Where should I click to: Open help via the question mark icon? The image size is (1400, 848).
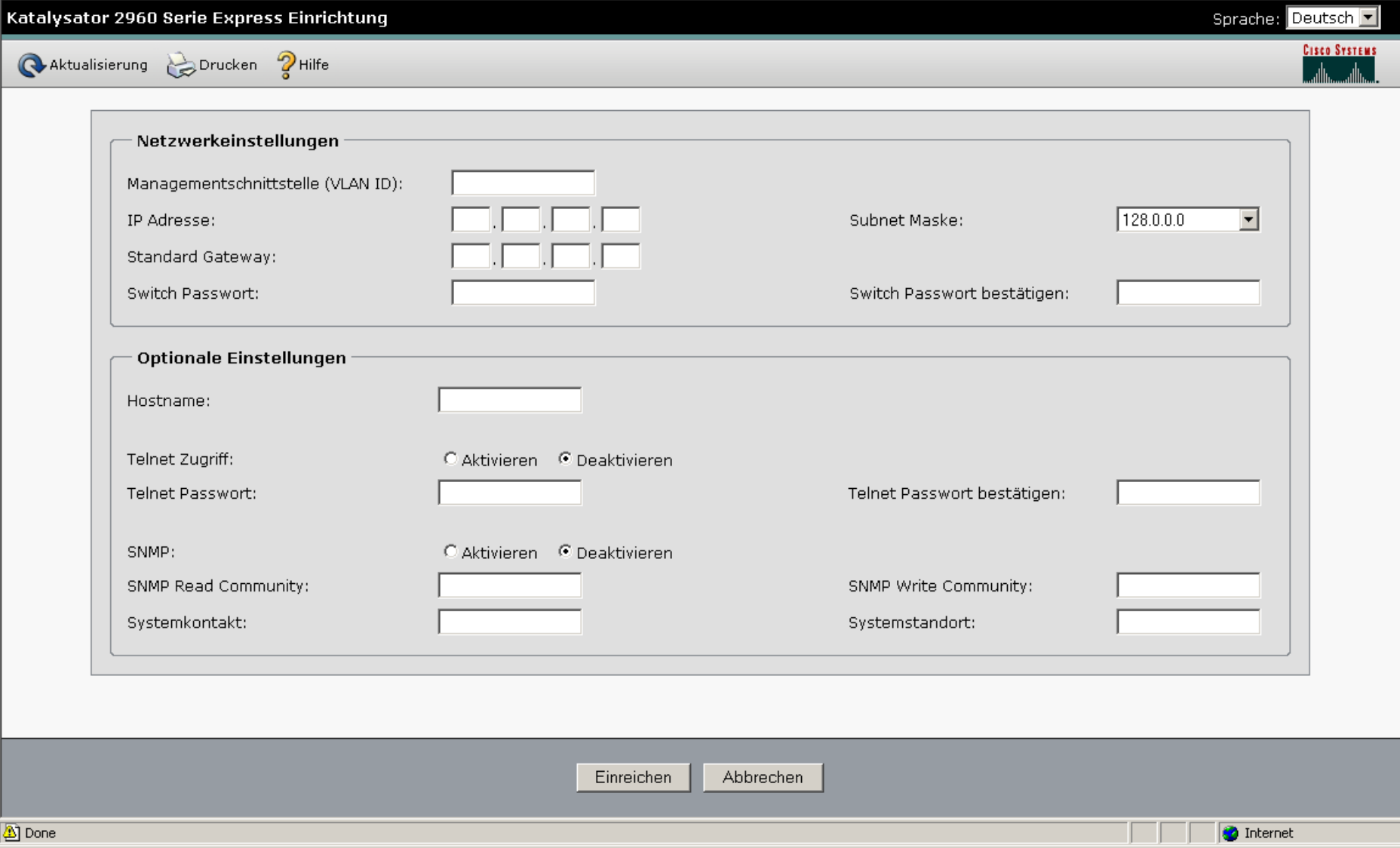click(286, 65)
